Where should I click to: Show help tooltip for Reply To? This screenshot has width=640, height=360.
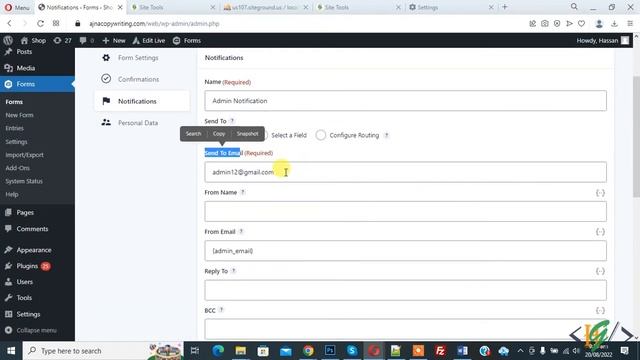[x=233, y=271]
